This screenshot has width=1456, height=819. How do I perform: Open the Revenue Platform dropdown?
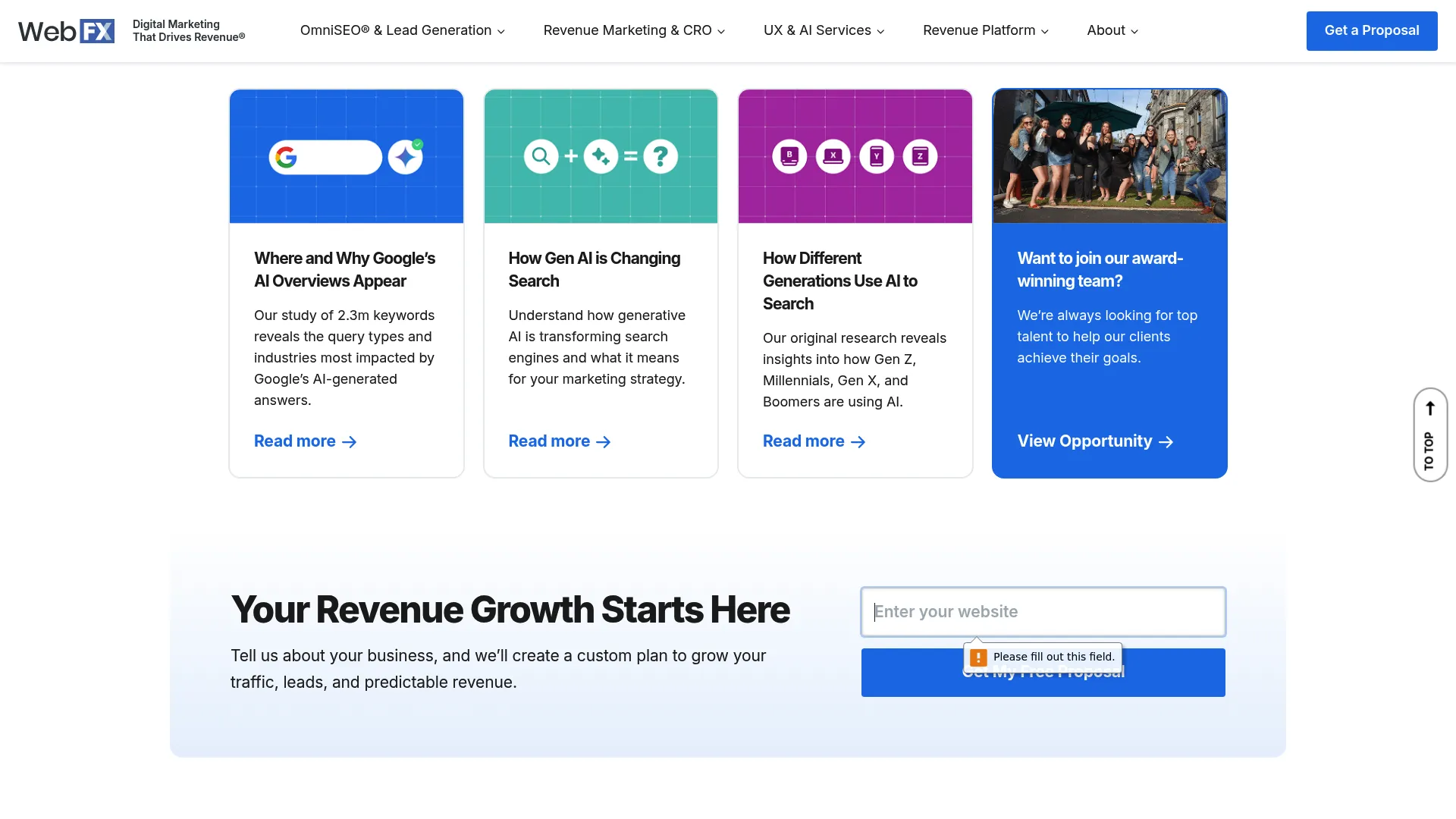[x=985, y=30]
